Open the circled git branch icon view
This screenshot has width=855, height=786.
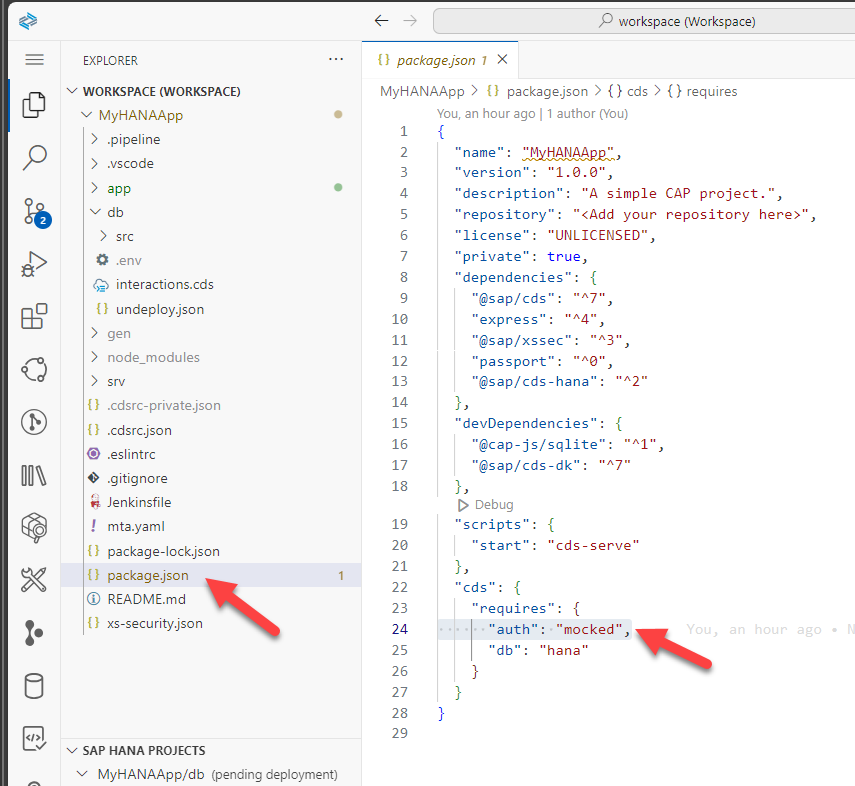point(34,422)
